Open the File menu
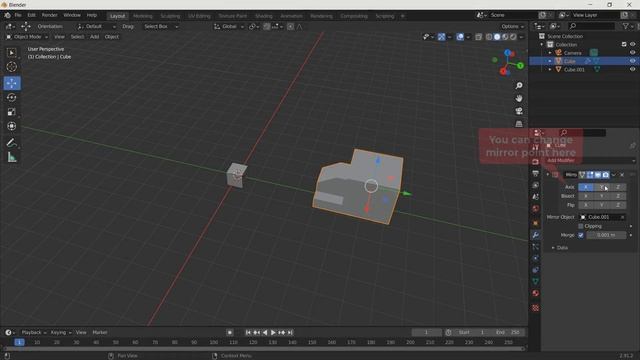 [x=18, y=15]
